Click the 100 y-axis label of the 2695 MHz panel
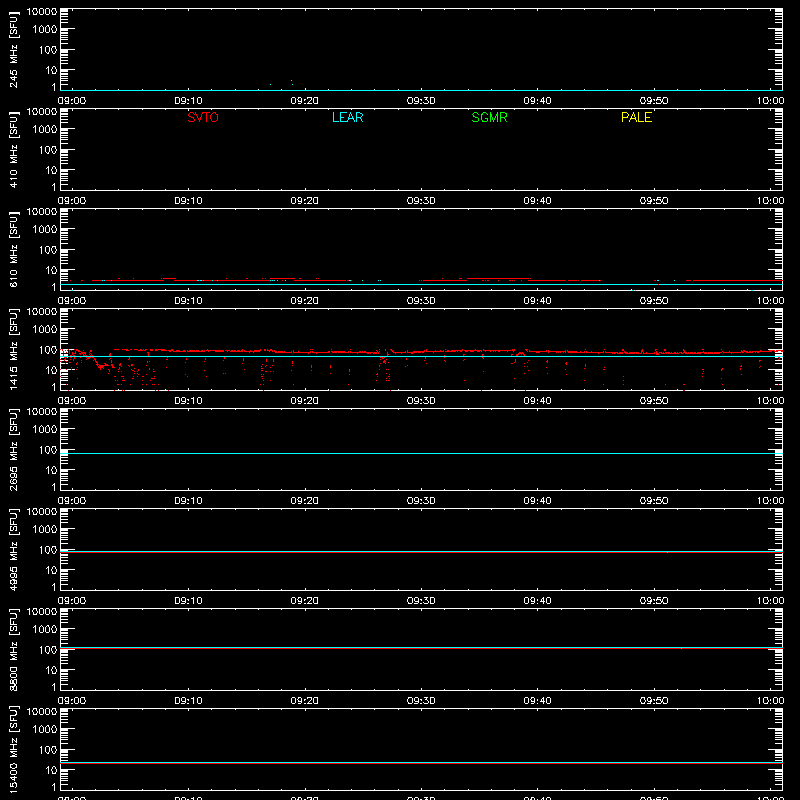800x800 pixels. (48, 450)
